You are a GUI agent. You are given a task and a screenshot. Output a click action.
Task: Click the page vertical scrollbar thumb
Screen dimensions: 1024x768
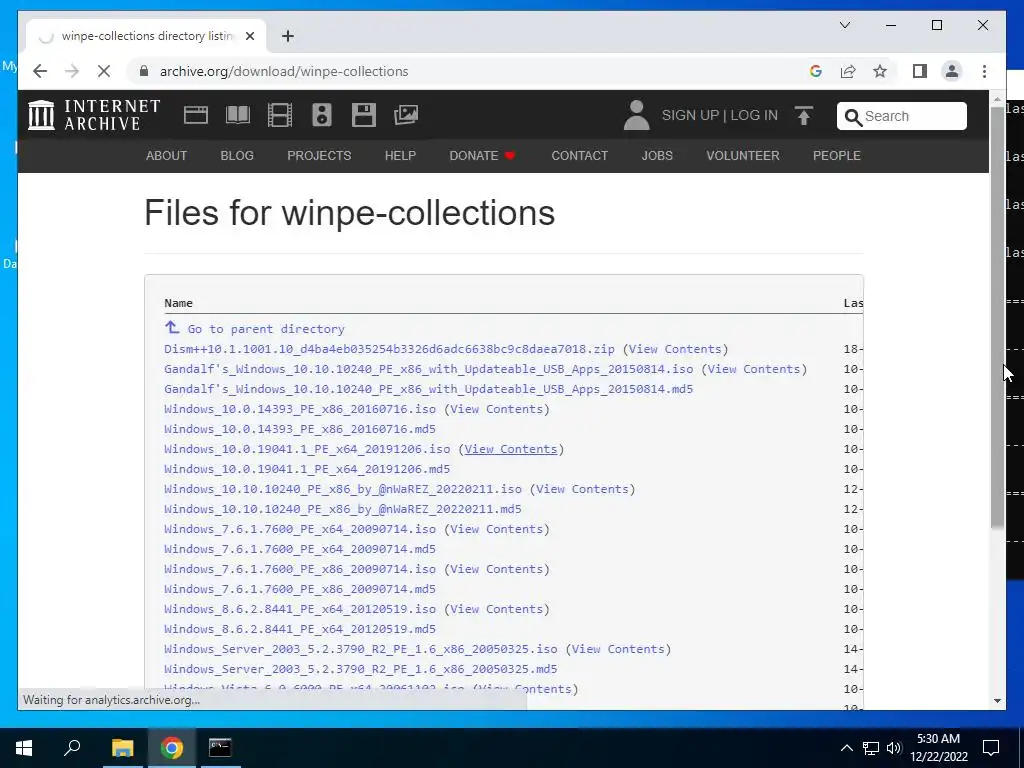[x=997, y=317]
